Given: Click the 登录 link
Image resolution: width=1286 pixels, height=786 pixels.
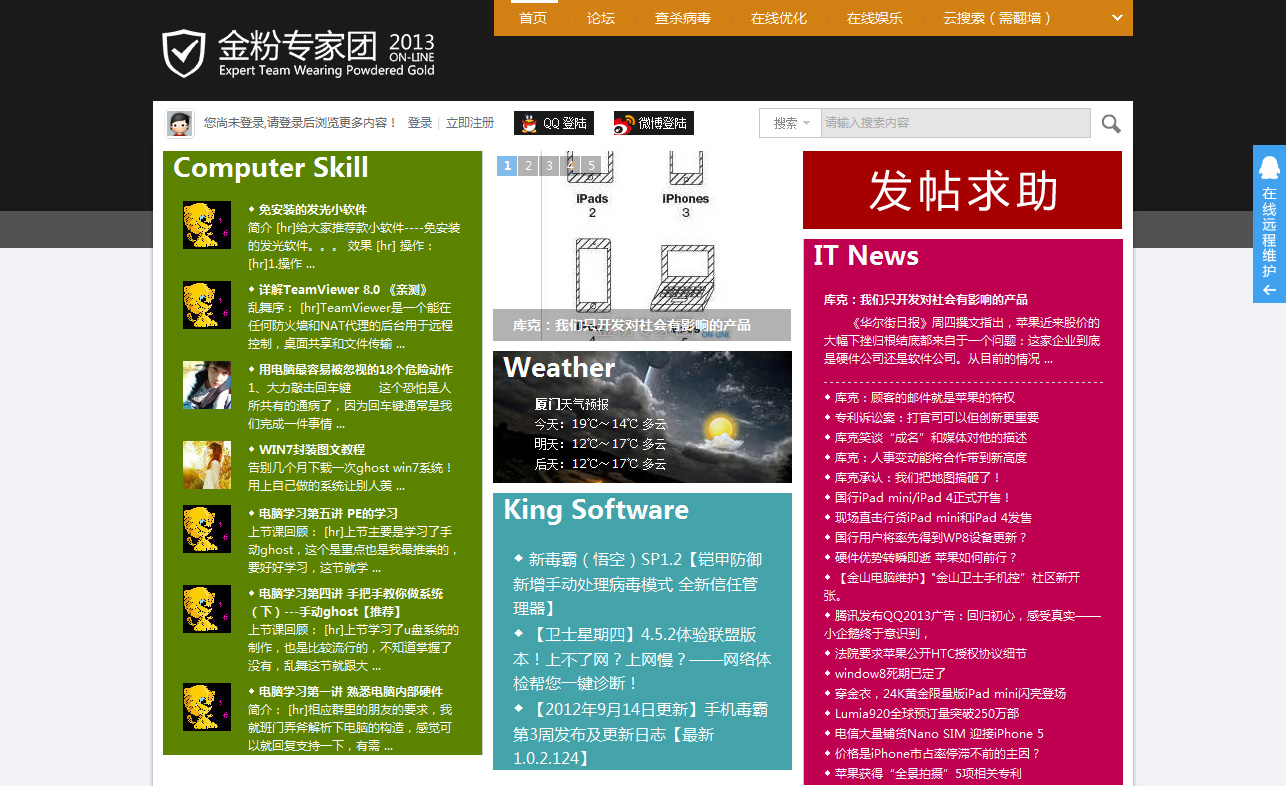Looking at the screenshot, I should point(420,123).
